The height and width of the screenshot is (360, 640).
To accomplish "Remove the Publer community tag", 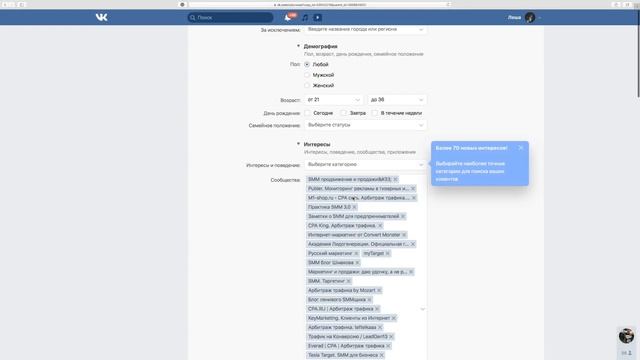I will [413, 189].
